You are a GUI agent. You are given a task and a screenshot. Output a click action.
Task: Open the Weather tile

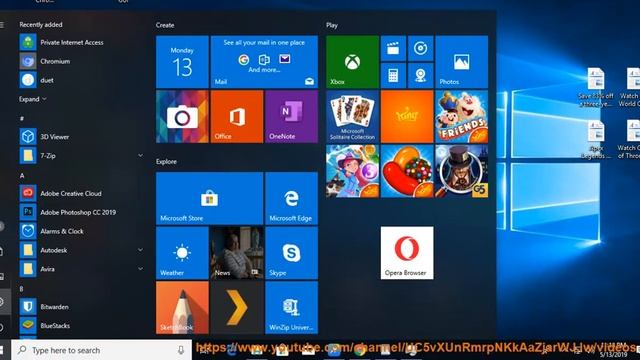[x=182, y=253]
